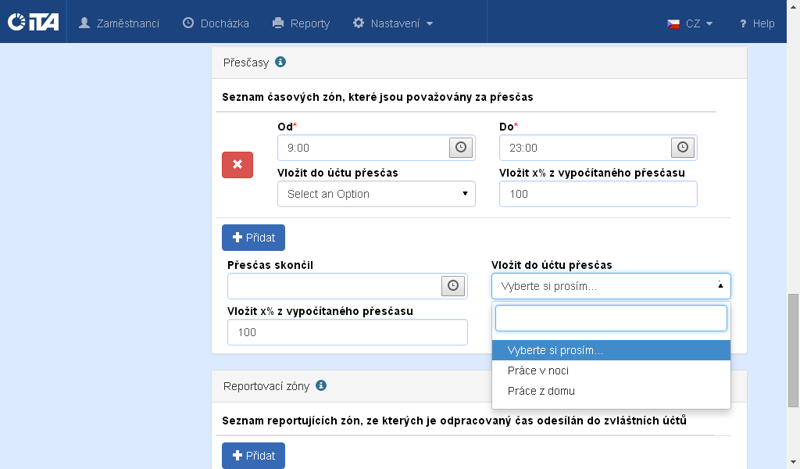800x469 pixels.
Task: Click the clock icon beside the Od field
Action: coord(460,147)
